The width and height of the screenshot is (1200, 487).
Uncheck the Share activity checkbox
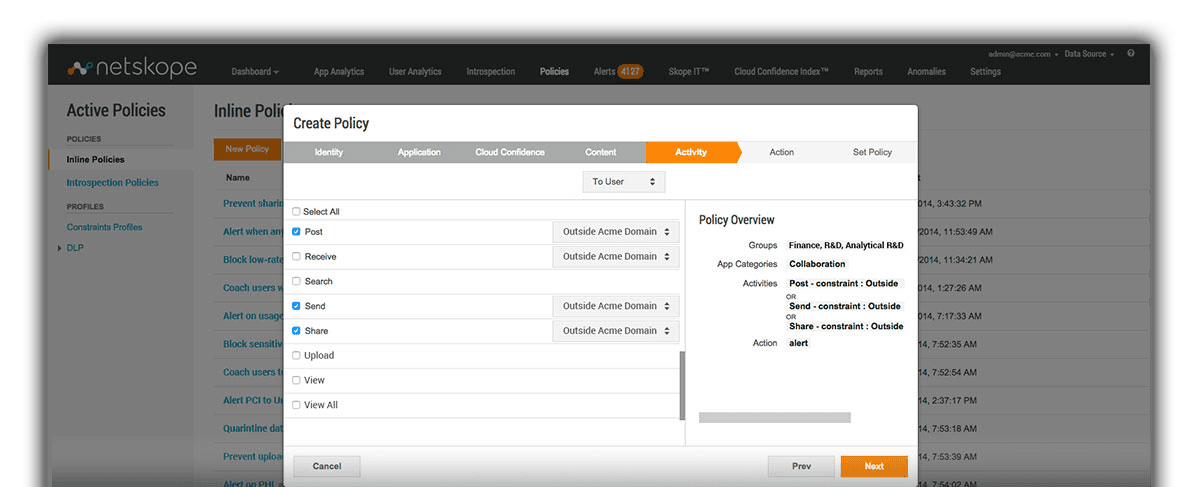pyautogui.click(x=296, y=330)
